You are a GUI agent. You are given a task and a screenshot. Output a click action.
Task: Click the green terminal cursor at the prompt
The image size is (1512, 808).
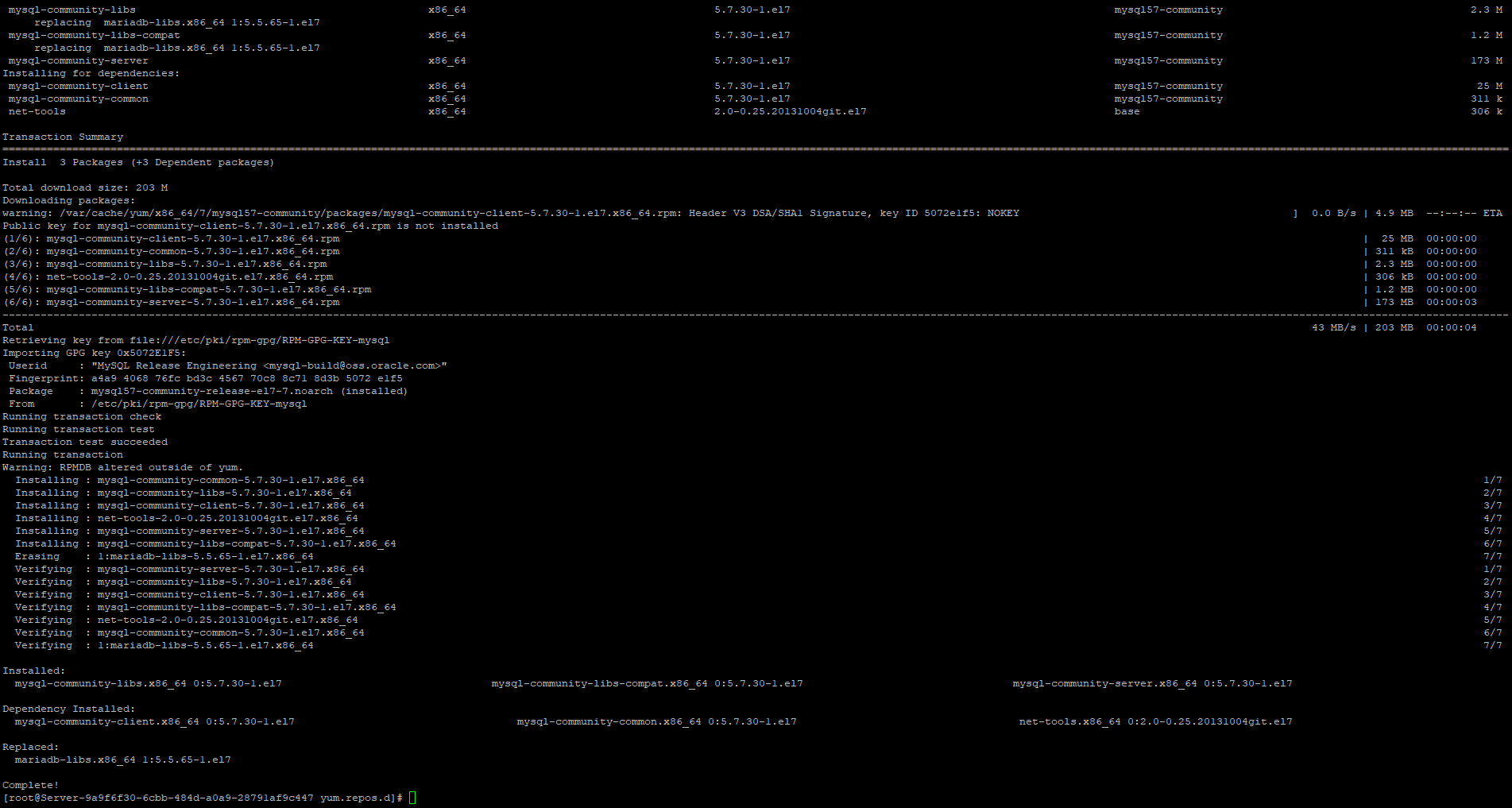click(412, 798)
